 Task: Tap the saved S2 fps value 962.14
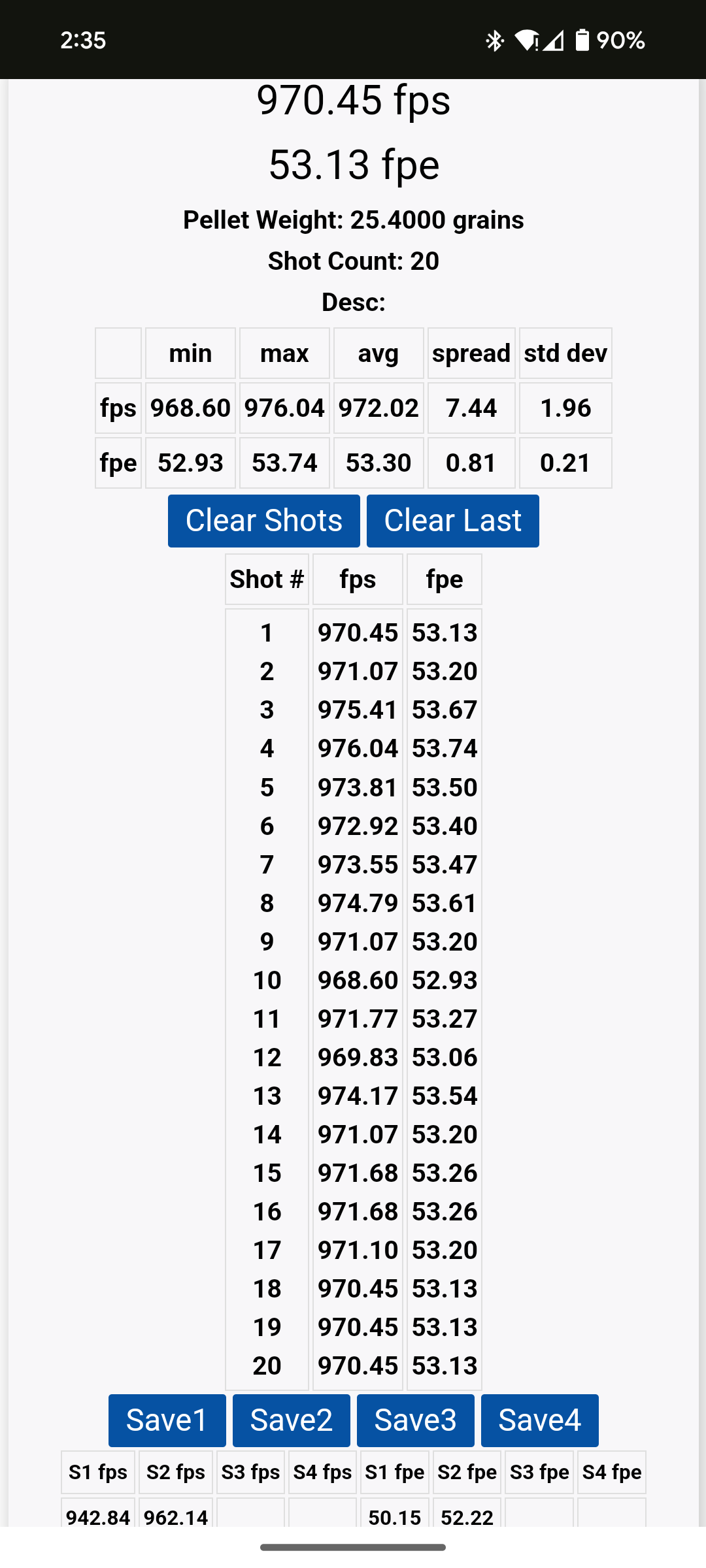176,1516
